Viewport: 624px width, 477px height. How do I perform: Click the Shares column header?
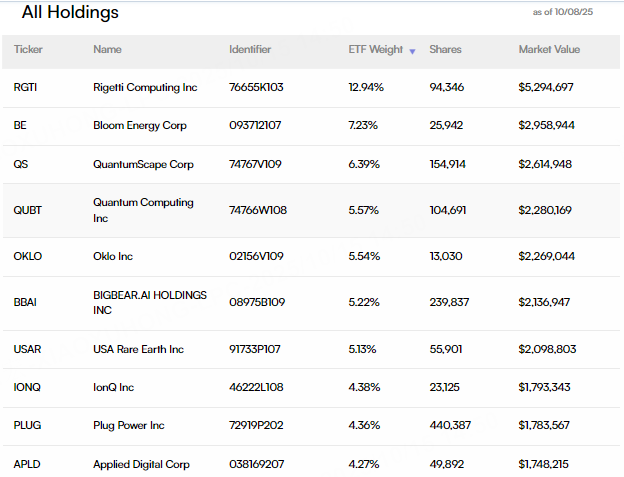point(445,49)
